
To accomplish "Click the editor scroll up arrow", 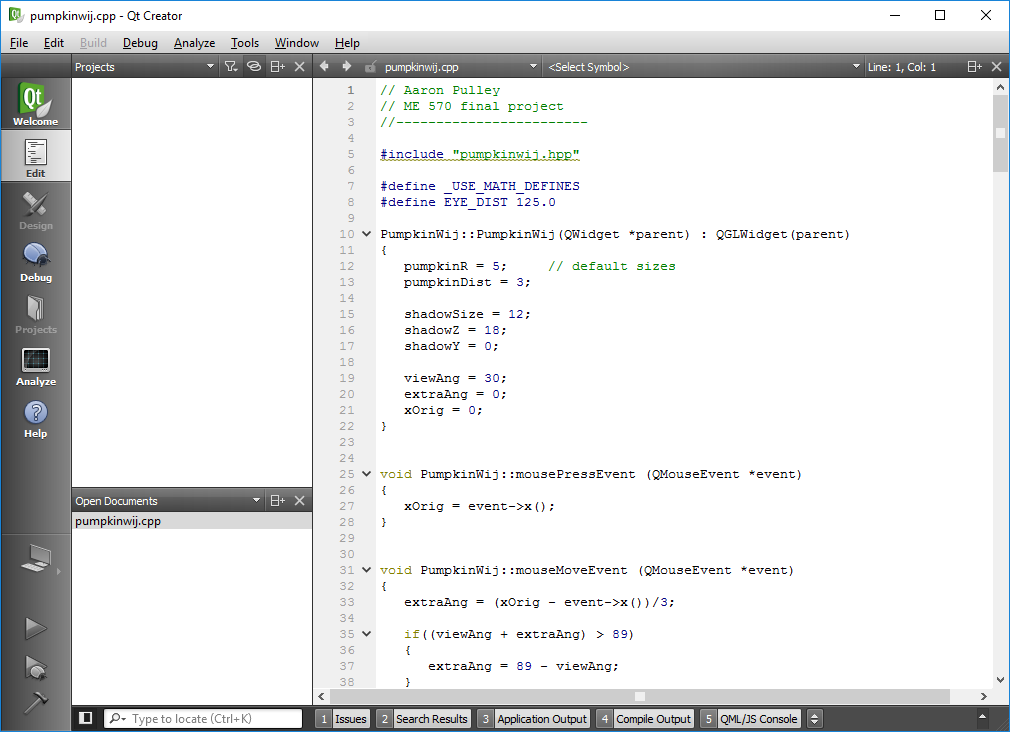I will click(x=1000, y=86).
